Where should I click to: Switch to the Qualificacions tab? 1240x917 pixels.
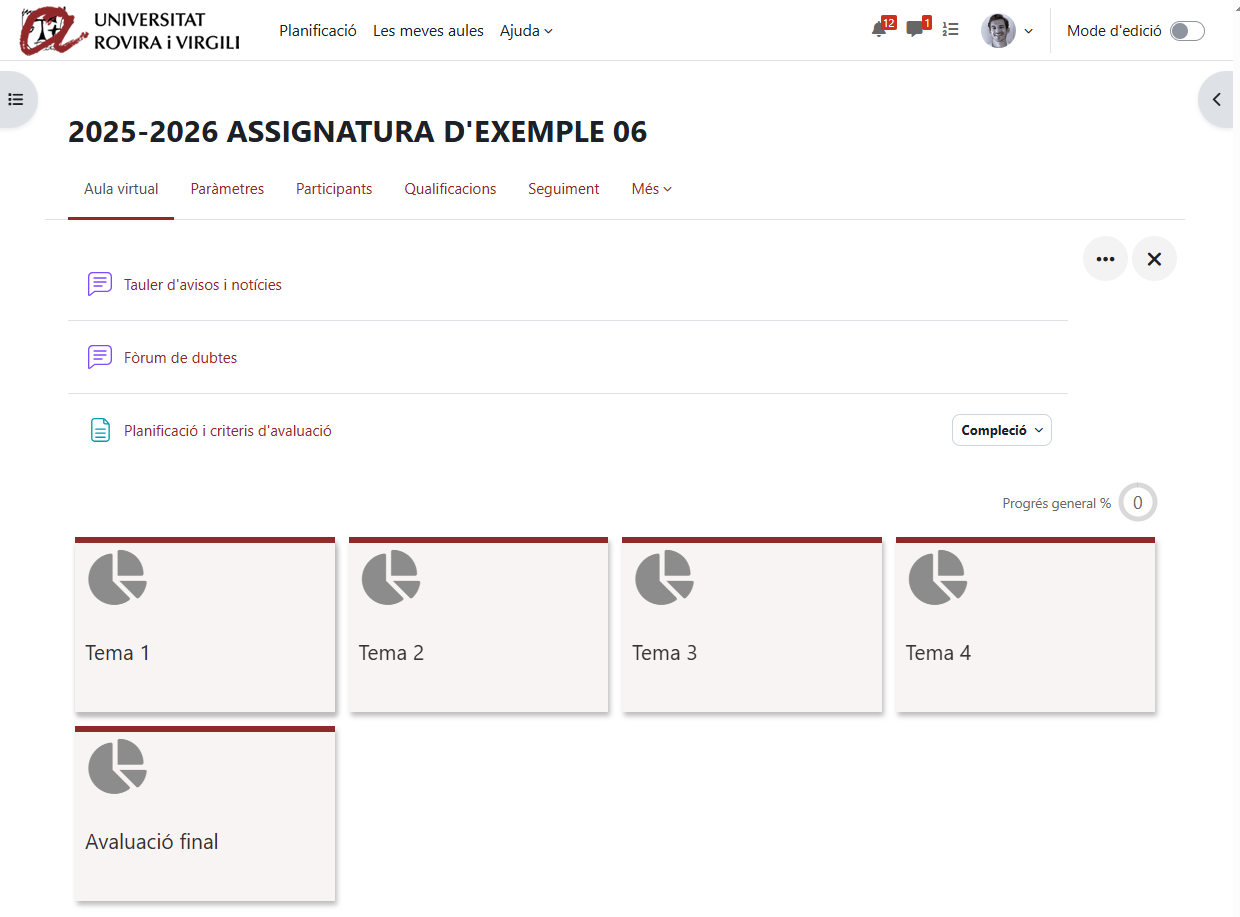[450, 189]
